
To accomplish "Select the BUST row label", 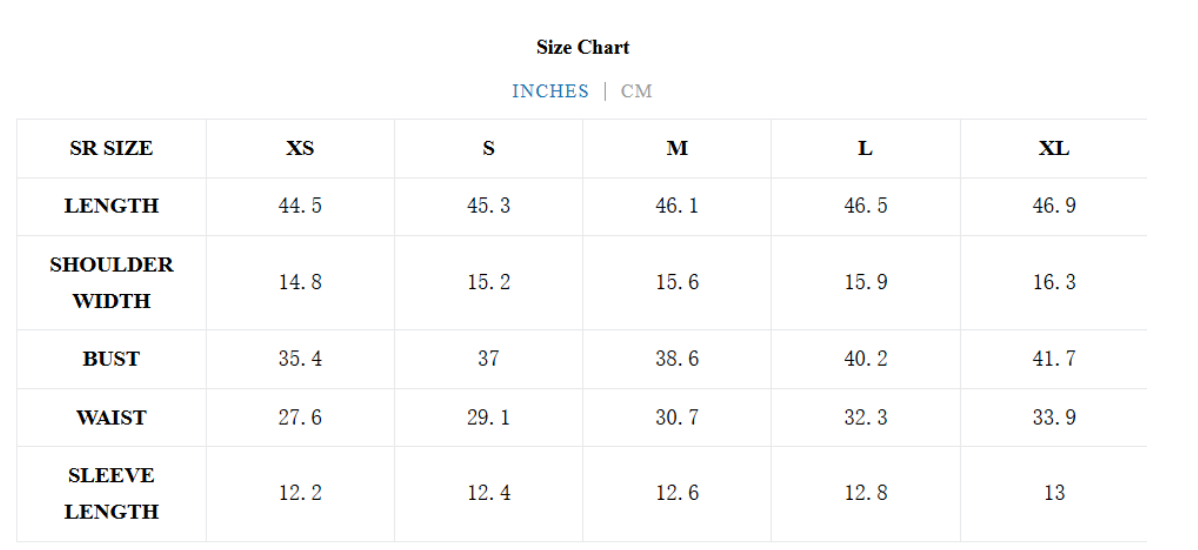I will pos(112,359).
